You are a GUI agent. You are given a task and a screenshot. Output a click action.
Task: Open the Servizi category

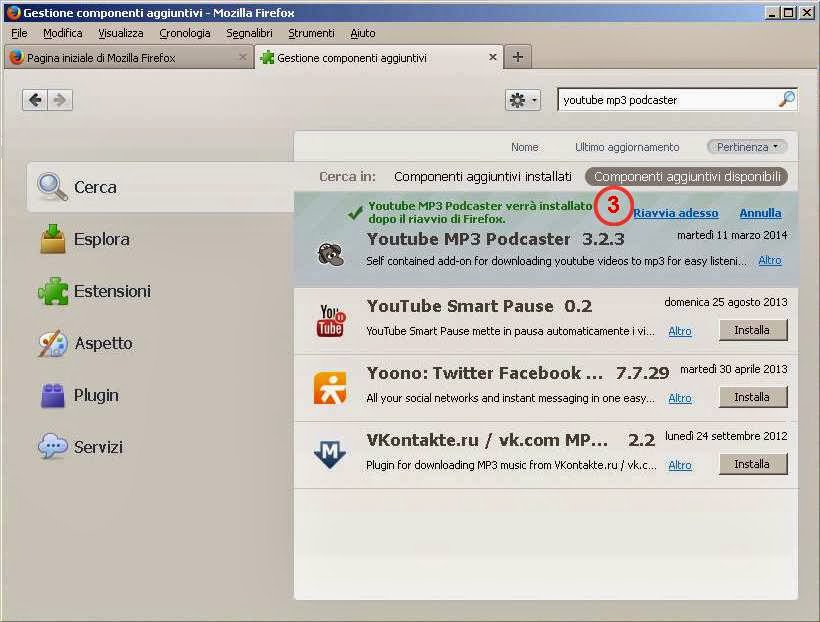point(81,447)
